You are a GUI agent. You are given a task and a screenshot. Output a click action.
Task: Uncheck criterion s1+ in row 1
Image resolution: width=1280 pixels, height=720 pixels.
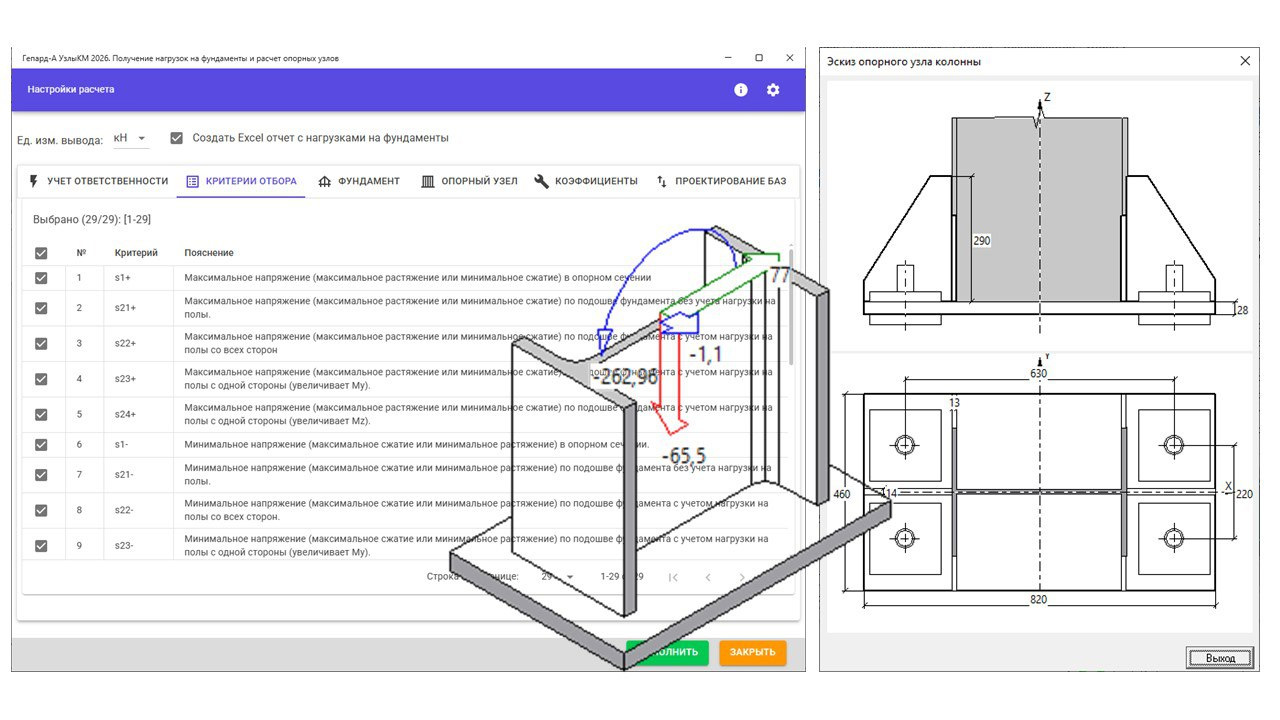[x=41, y=278]
